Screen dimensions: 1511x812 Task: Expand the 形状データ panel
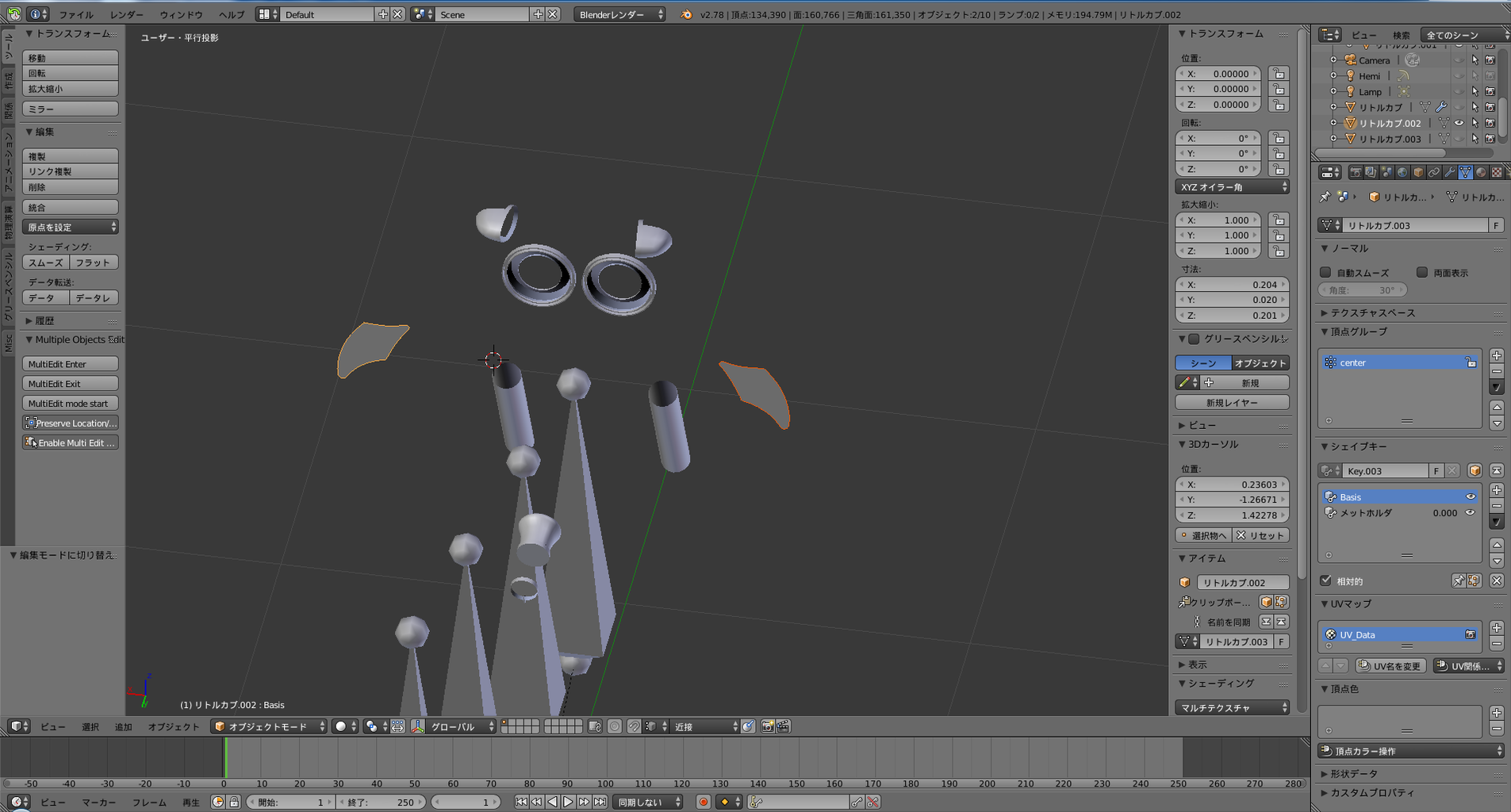[x=1354, y=773]
